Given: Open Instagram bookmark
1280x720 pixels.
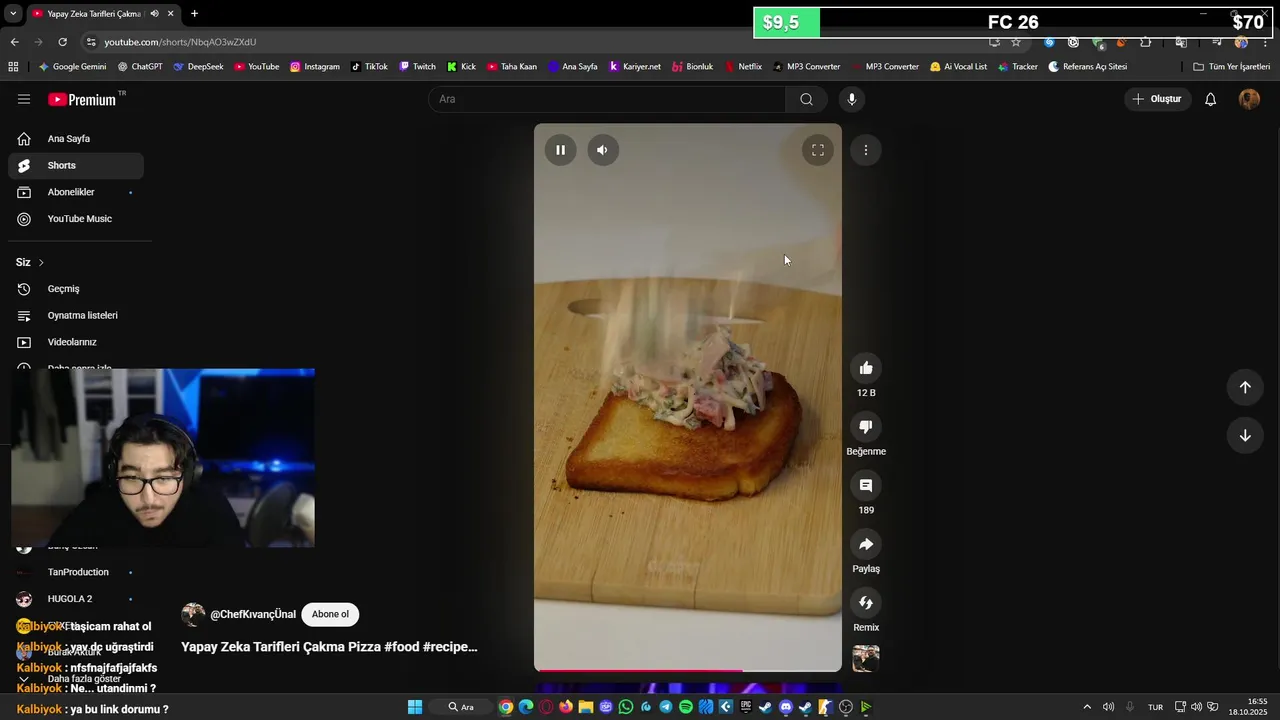Looking at the screenshot, I should [315, 67].
